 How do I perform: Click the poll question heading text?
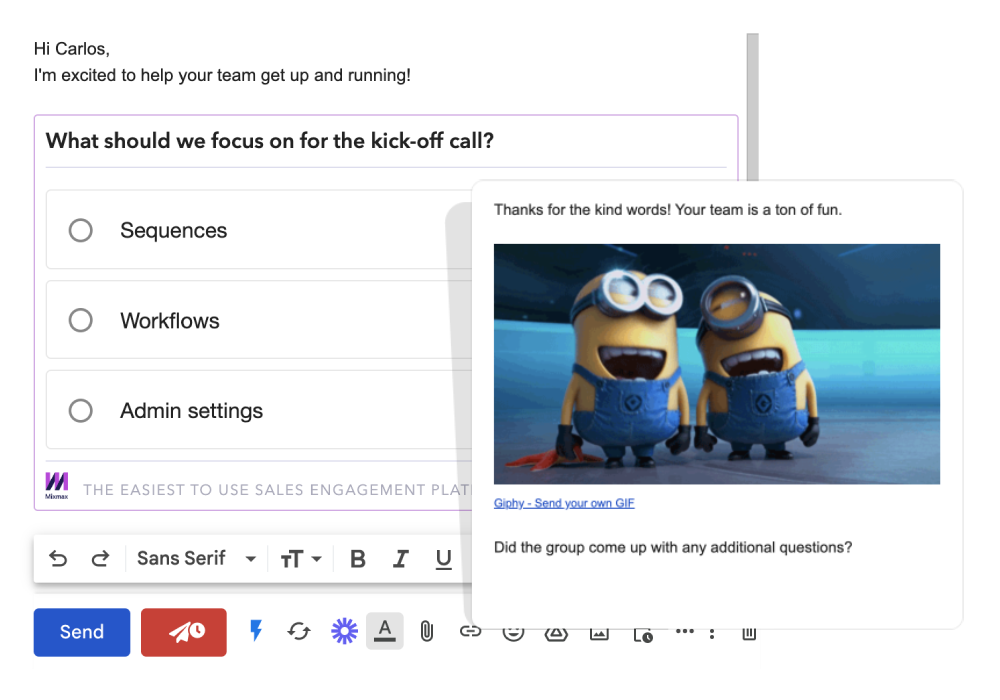coord(270,140)
